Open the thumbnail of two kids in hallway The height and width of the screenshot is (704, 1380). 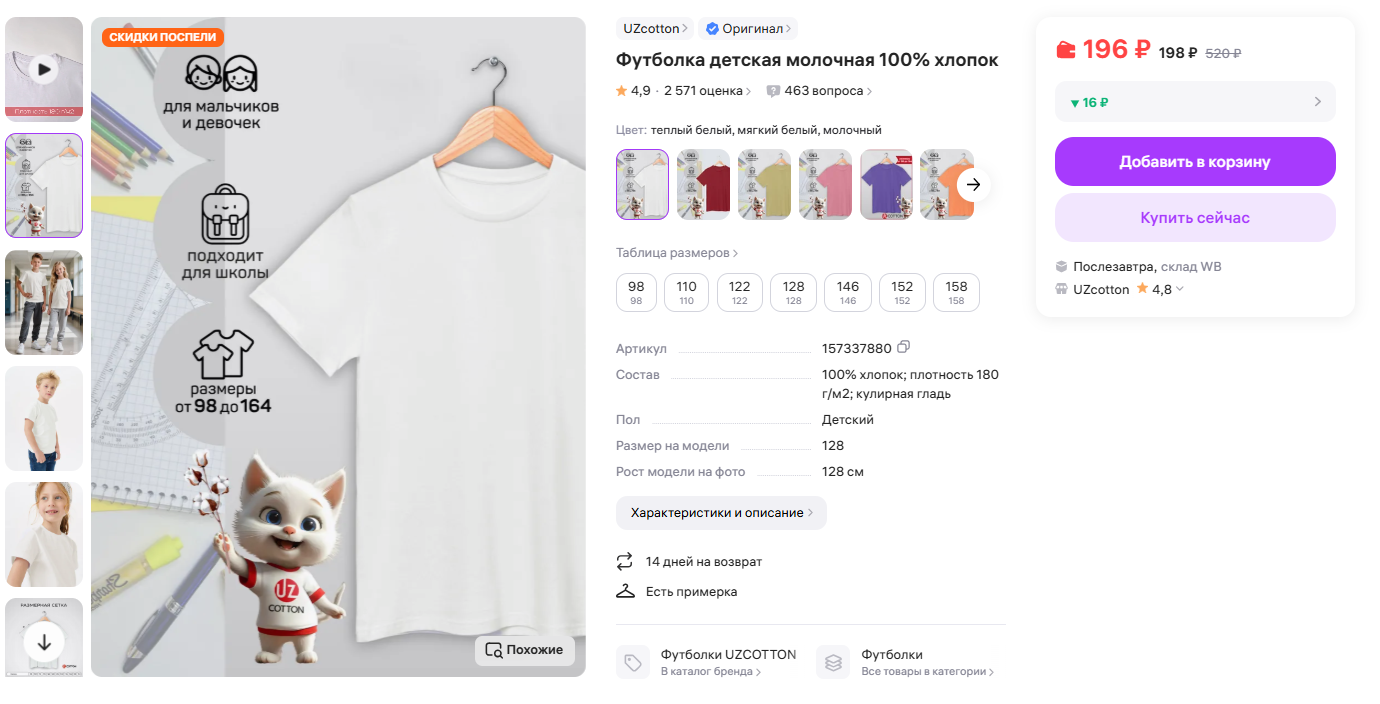44,302
